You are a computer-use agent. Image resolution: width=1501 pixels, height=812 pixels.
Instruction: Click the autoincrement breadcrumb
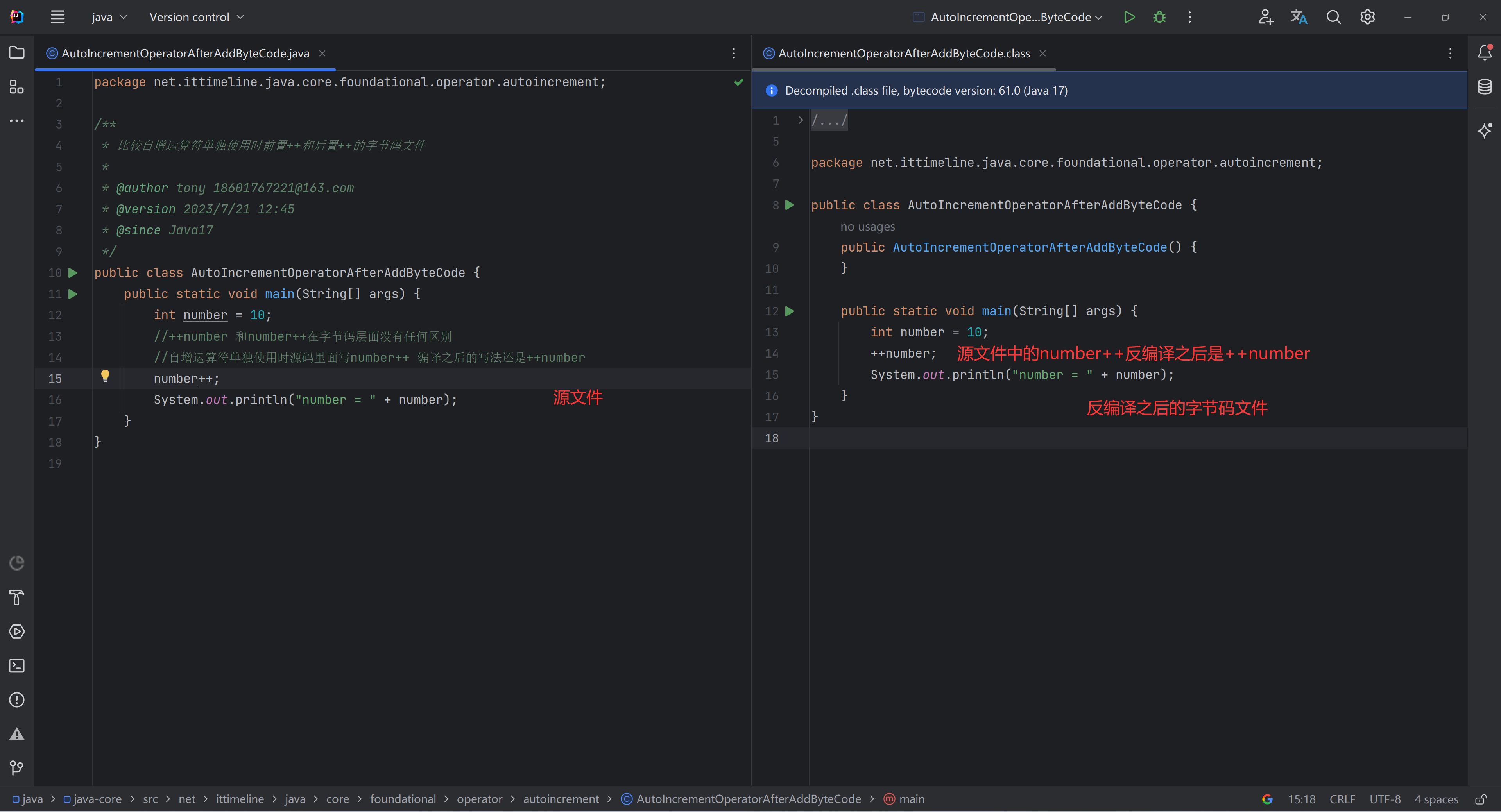click(x=561, y=799)
